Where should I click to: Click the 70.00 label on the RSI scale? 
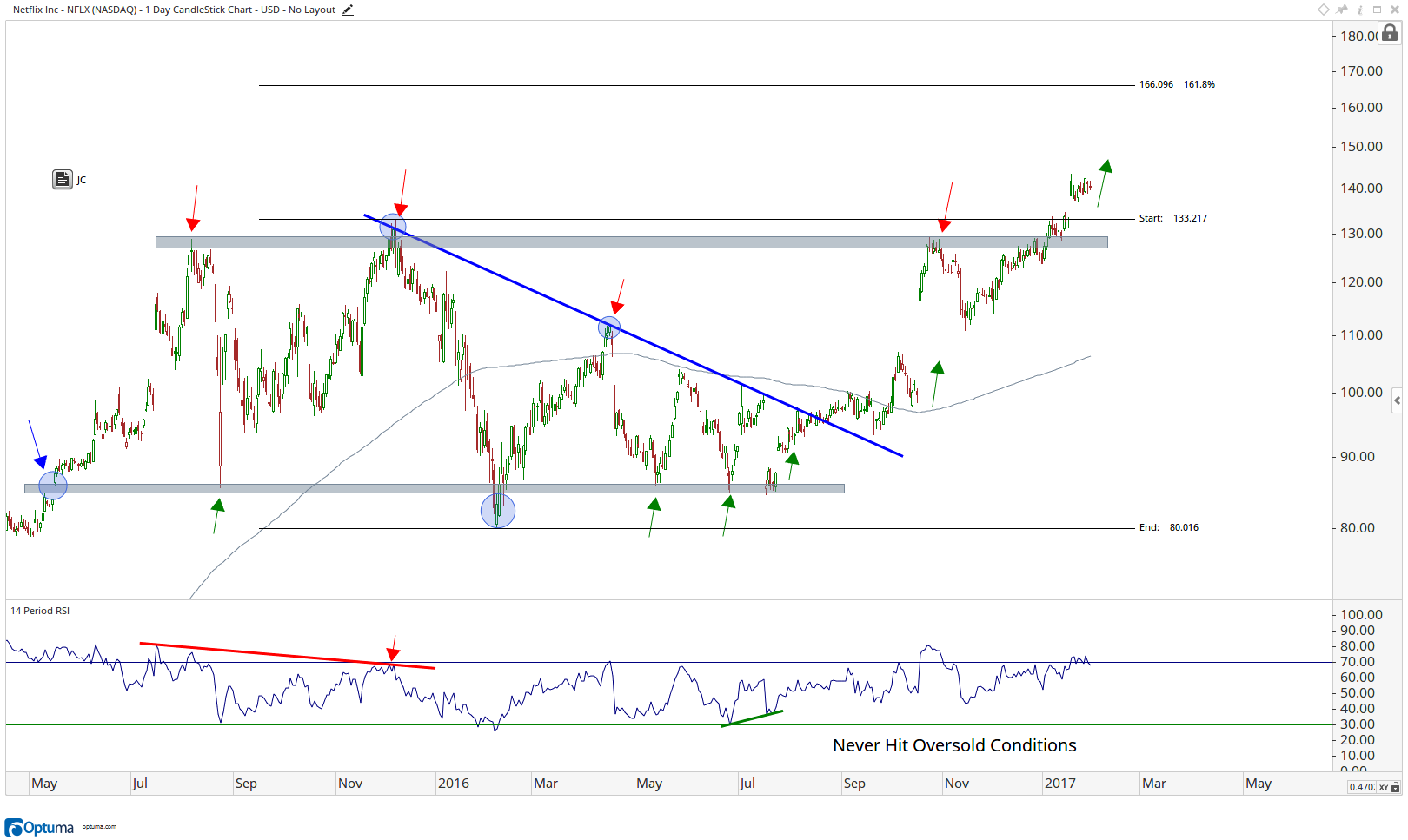(x=1358, y=662)
